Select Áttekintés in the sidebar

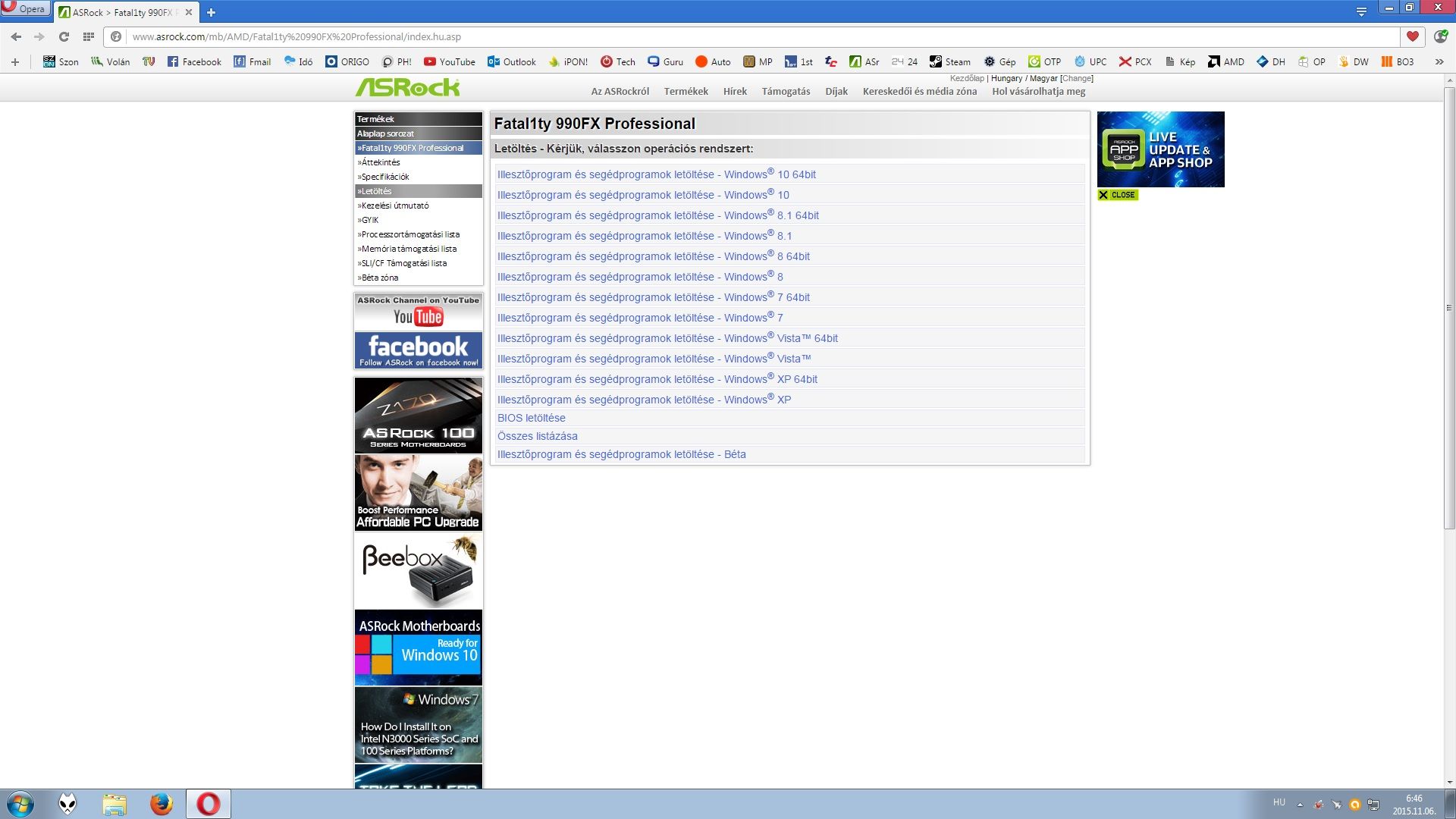418,162
